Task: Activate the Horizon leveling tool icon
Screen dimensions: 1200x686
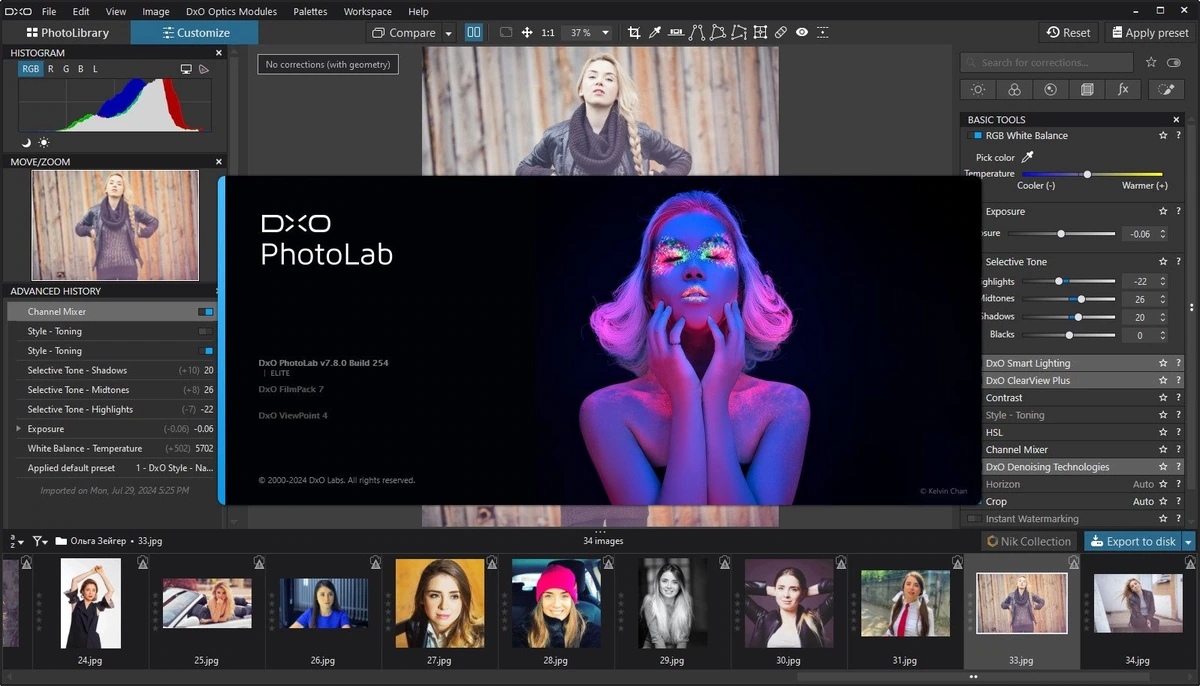Action: point(676,33)
